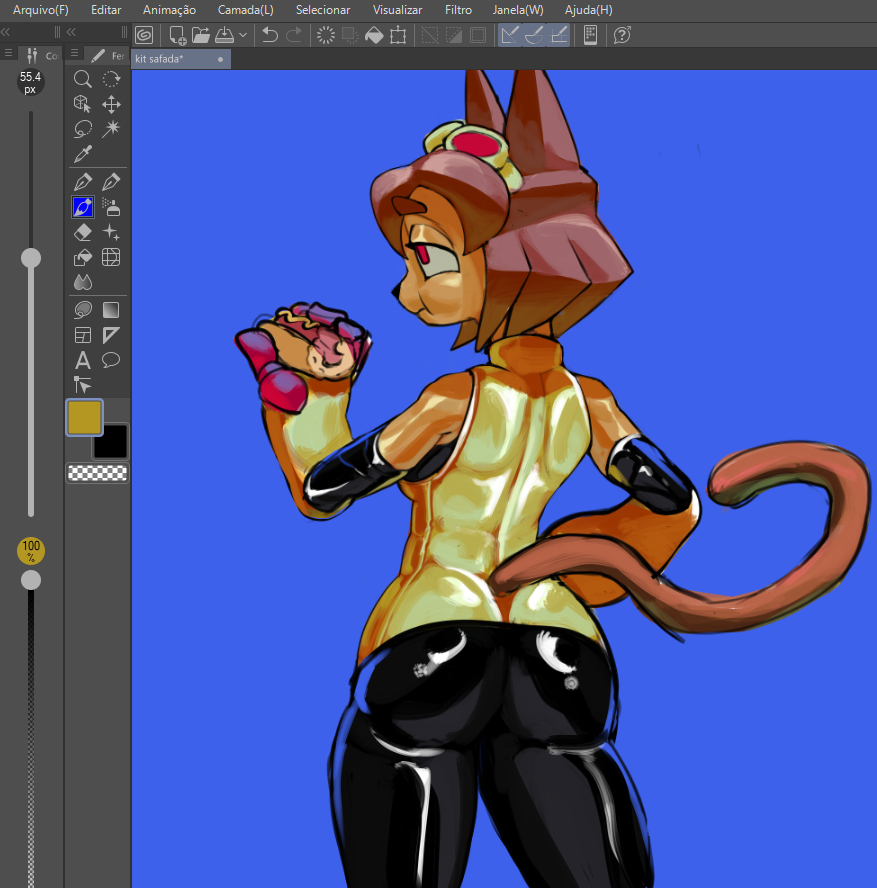Screen dimensions: 877x888
Task: Select the Ruler triangle tool
Action: [111, 335]
